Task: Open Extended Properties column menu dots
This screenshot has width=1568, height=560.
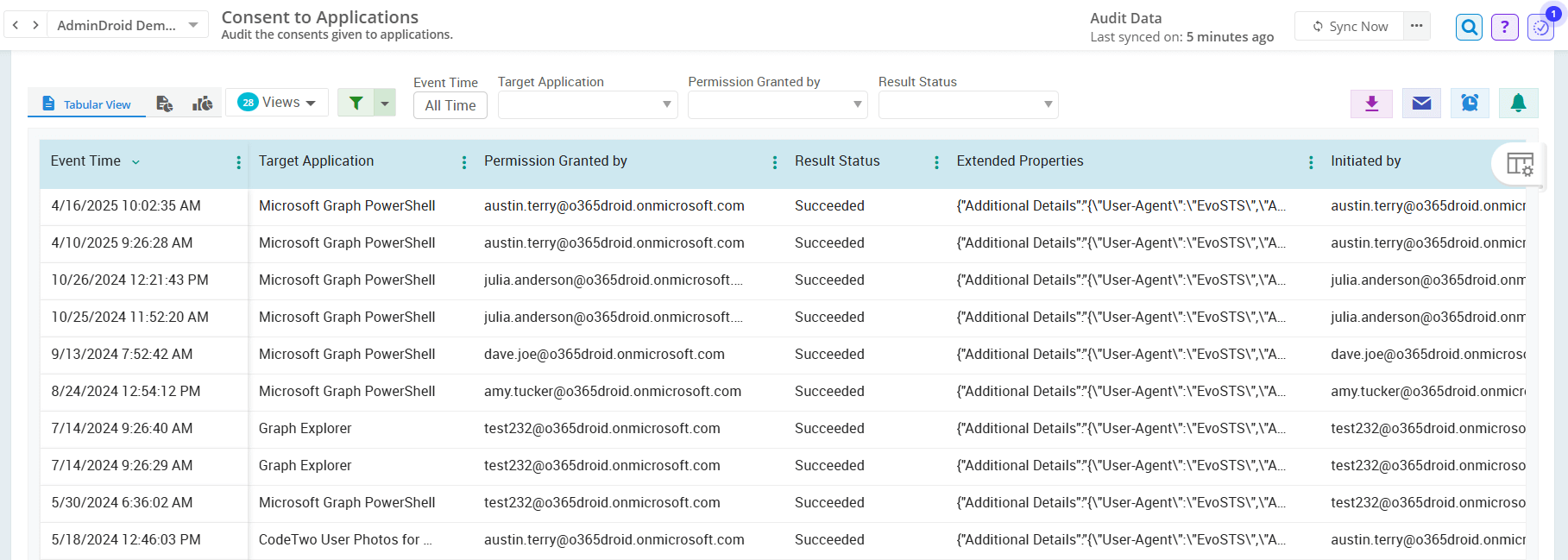Action: point(1311,162)
